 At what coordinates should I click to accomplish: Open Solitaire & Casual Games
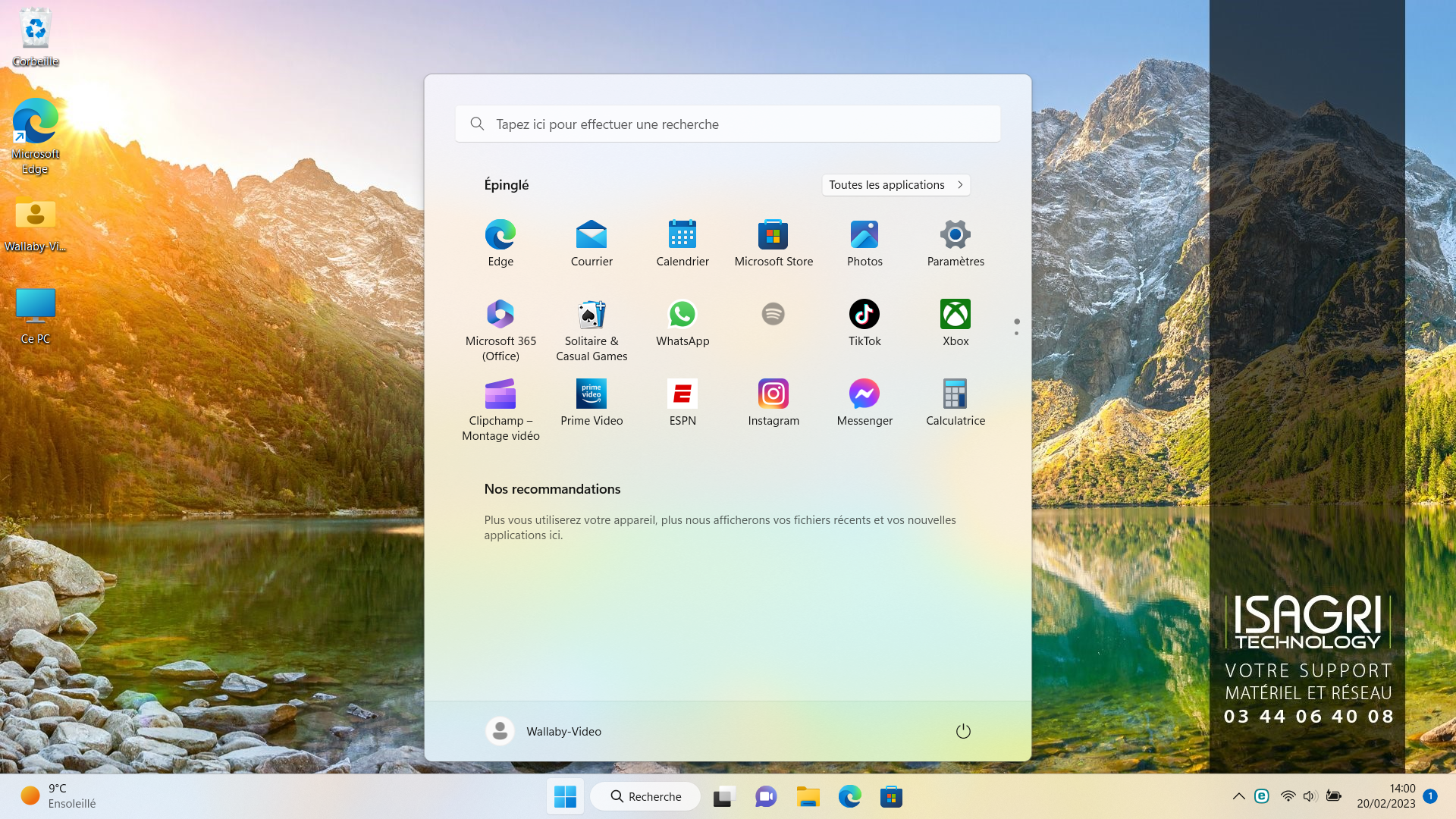[591, 330]
